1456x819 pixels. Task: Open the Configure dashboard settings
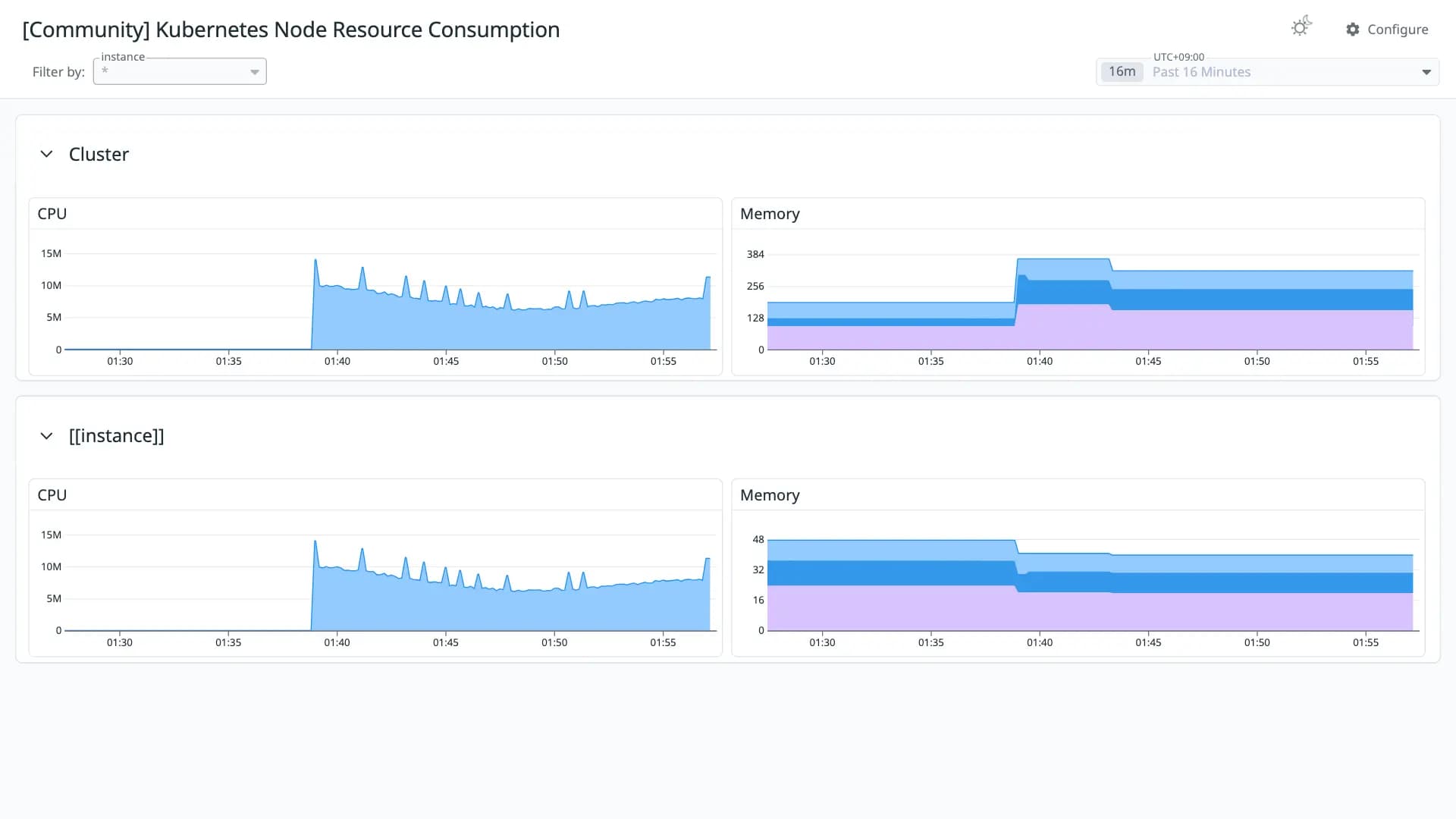(x=1387, y=29)
